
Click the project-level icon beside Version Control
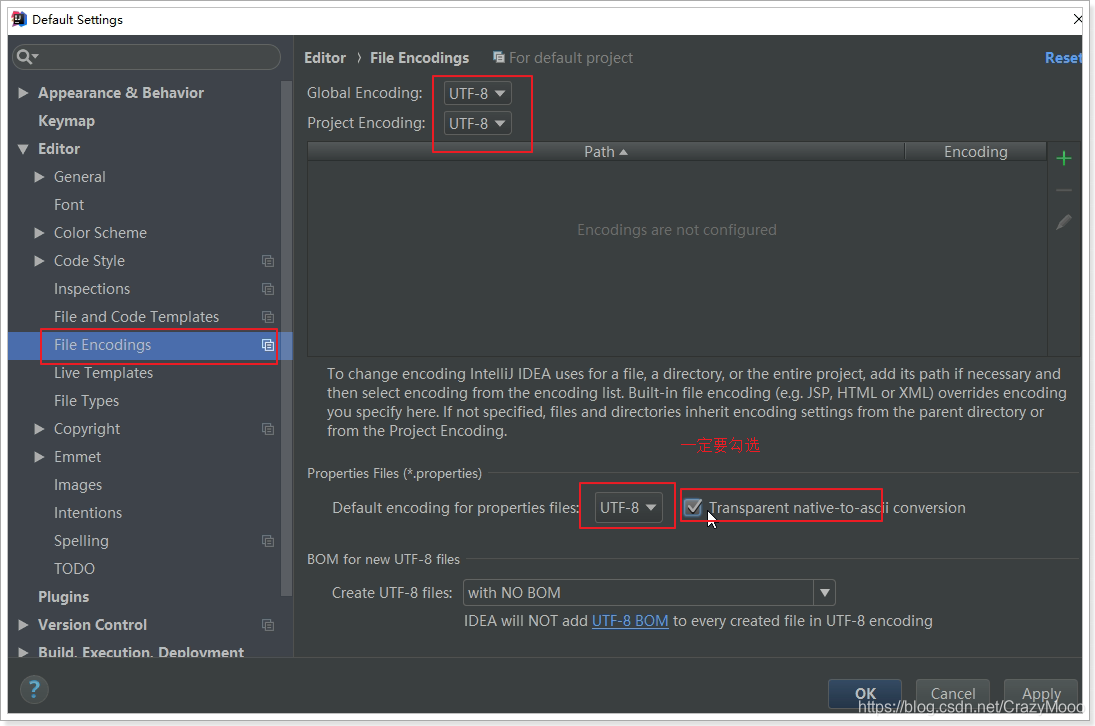coord(267,625)
